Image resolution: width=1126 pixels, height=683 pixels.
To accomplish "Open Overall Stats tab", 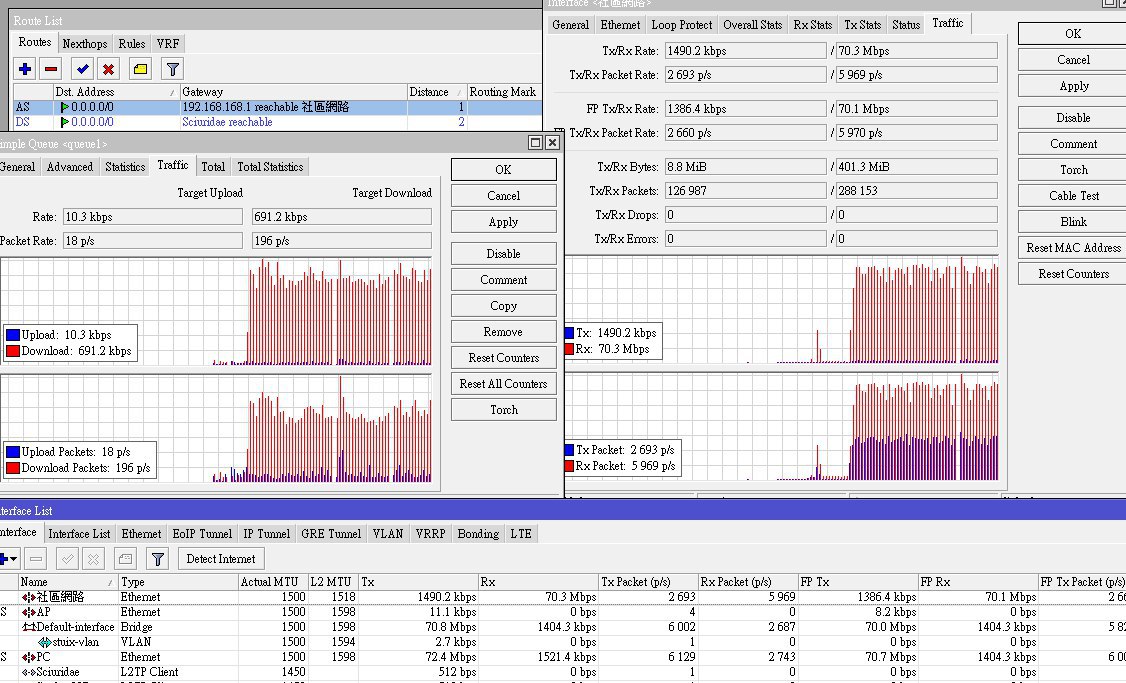I will click(x=753, y=24).
